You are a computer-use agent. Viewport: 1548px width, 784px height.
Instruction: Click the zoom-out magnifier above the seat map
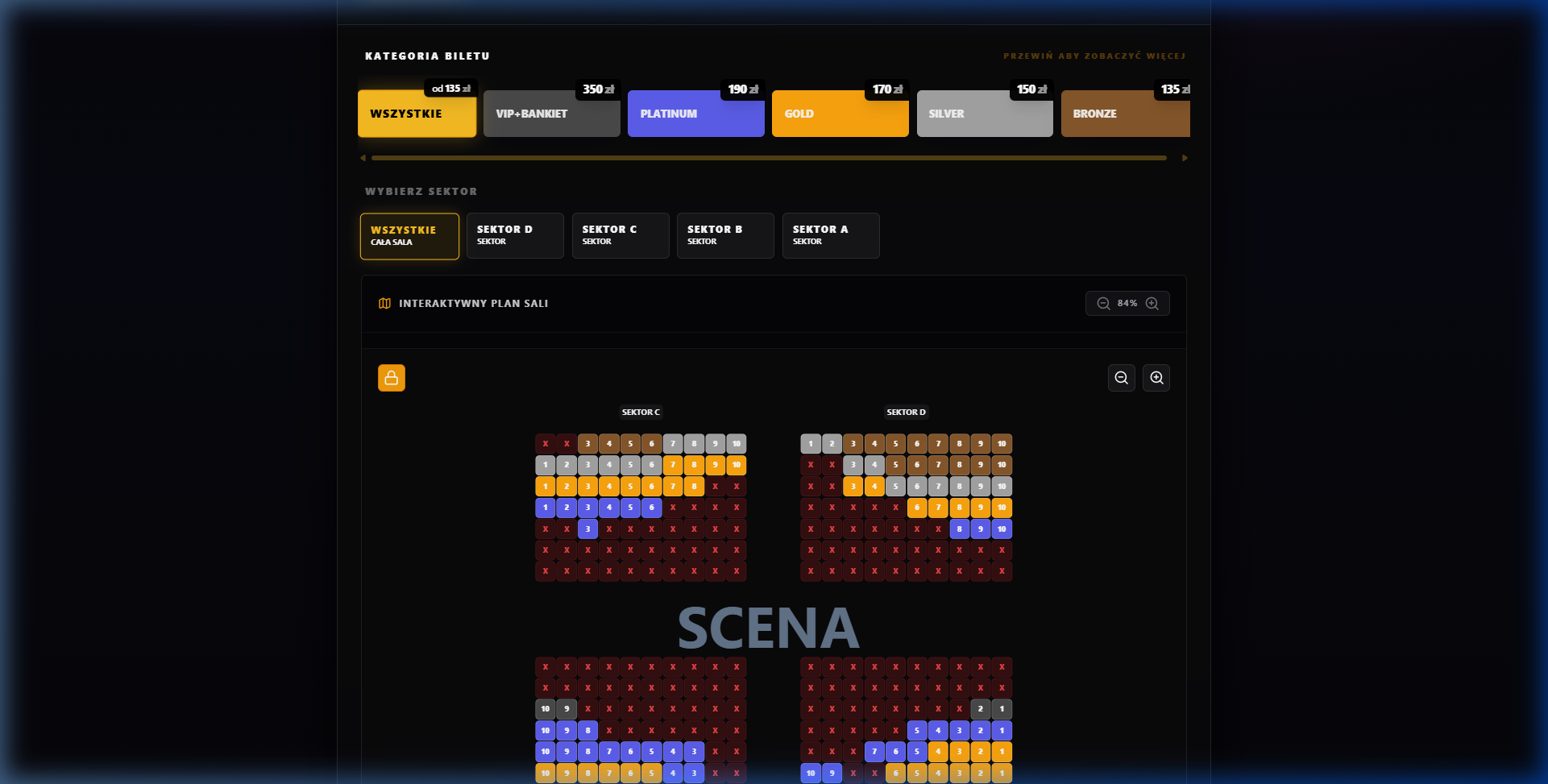click(x=1121, y=377)
